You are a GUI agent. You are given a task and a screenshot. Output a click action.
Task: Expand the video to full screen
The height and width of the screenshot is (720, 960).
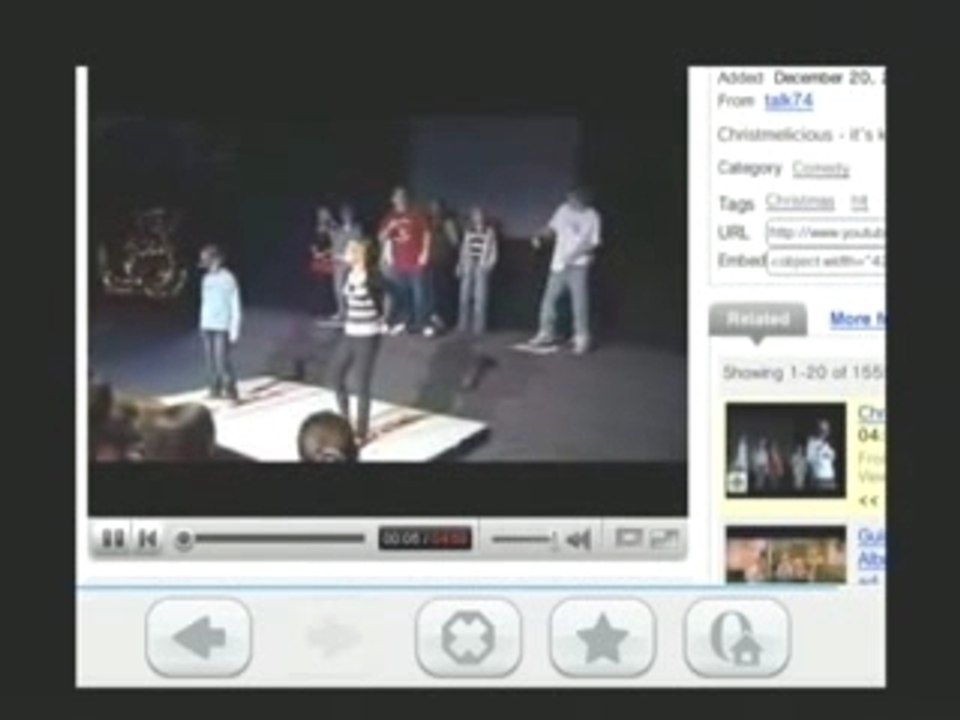pos(665,539)
